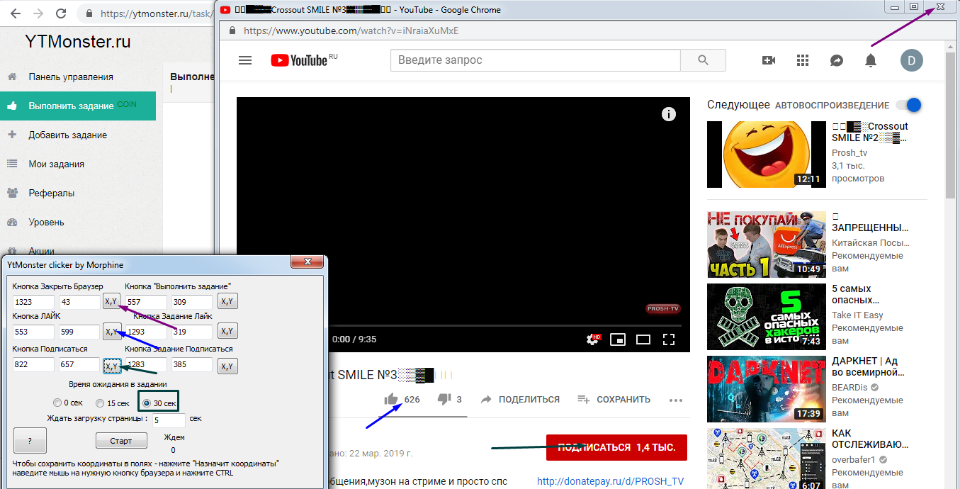Click X,Y button for Задание Лайк
This screenshot has height=489, width=960.
click(227, 331)
